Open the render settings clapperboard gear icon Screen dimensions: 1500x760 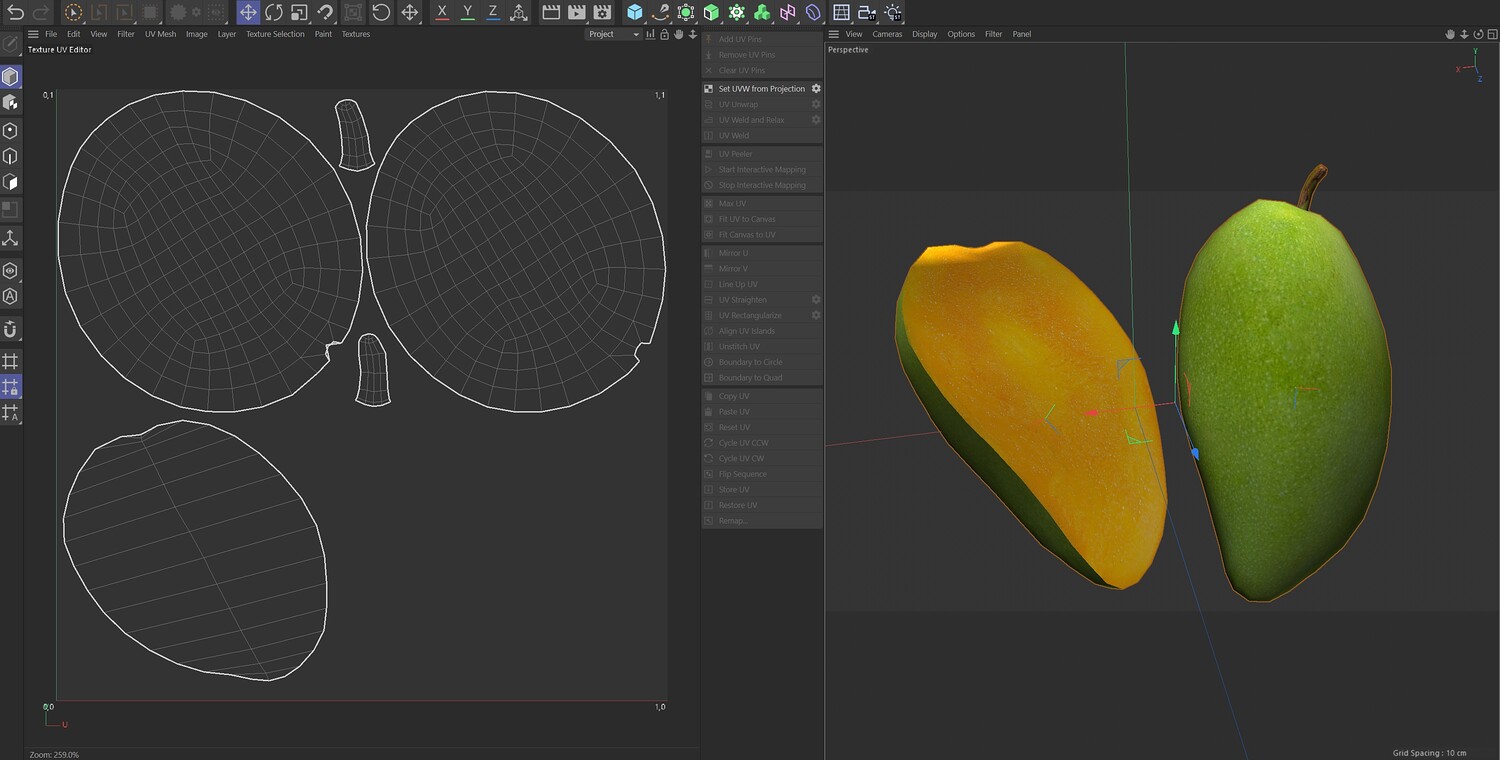pos(602,13)
